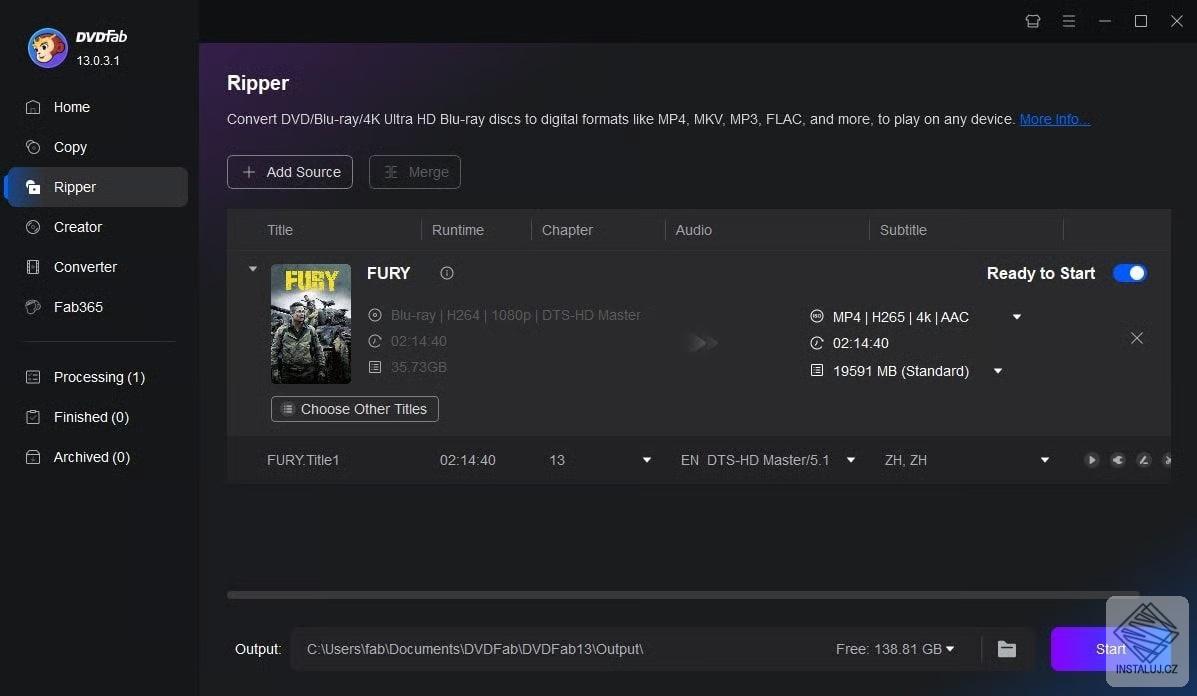Open the skin/theme shirt icon in title bar
1197x696 pixels.
click(1033, 21)
